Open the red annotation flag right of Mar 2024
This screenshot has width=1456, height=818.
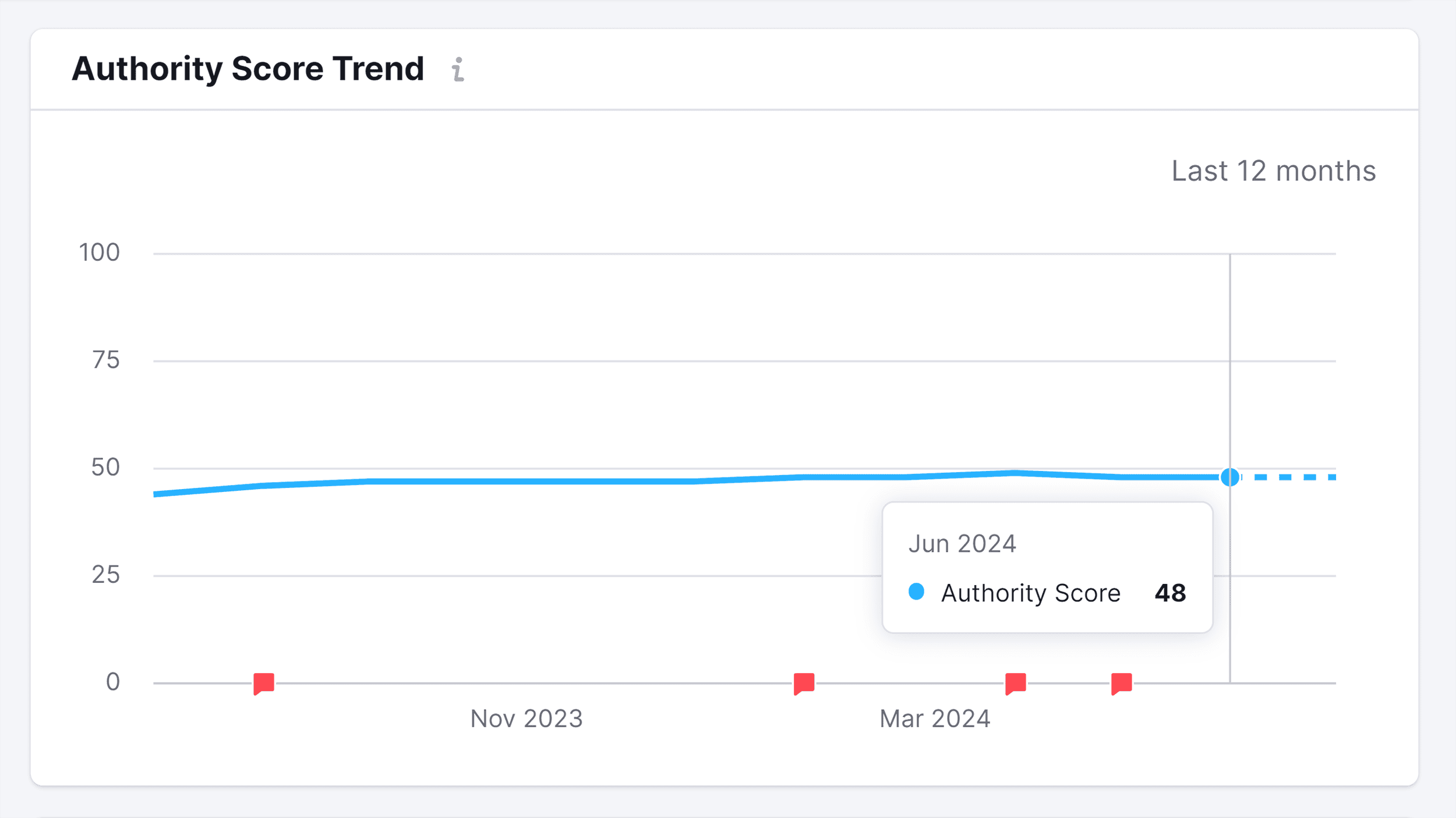coord(1016,684)
